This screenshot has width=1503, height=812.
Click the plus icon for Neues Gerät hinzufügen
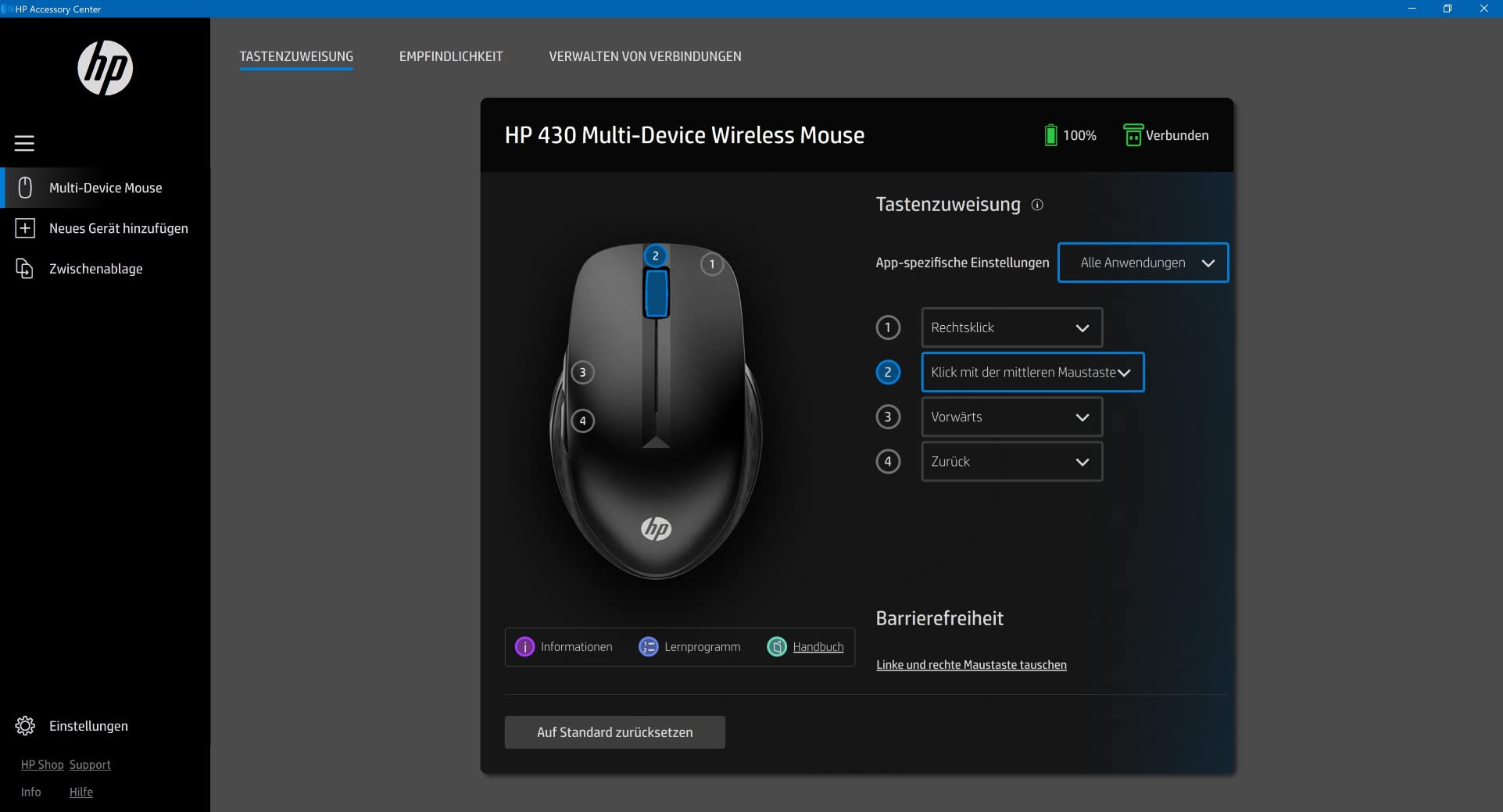[25, 228]
